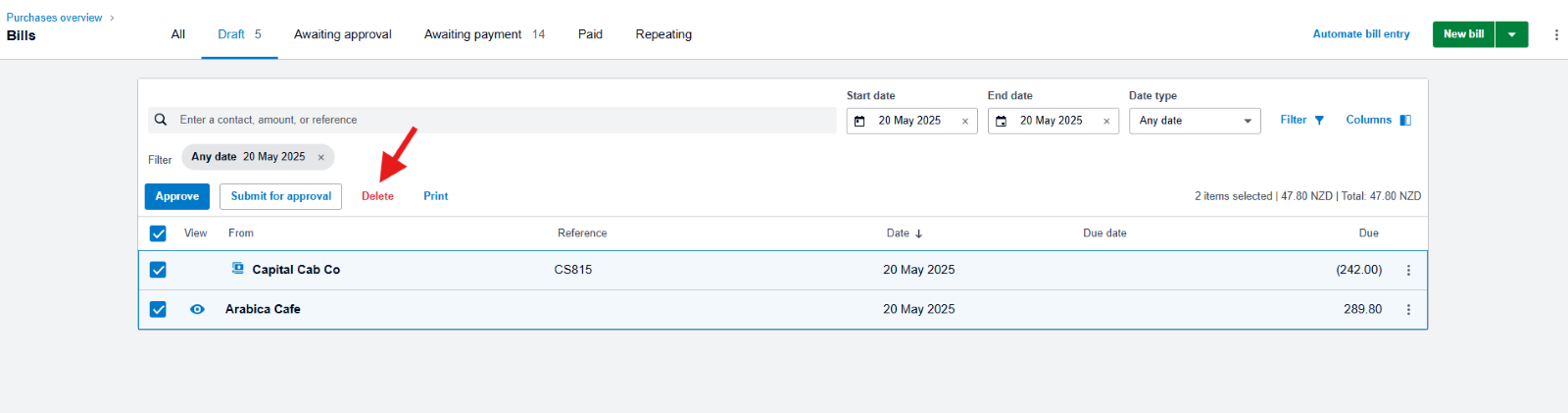The width and height of the screenshot is (1568, 413).
Task: Uncheck the Capital Cab Co row
Action: coord(158,270)
